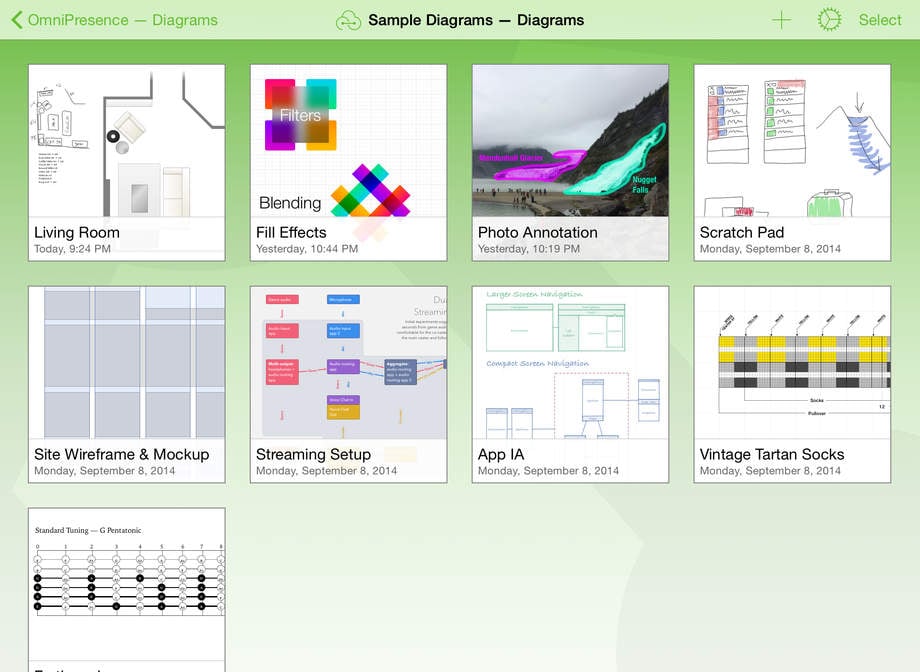Tap the Living Room title label
920x672 pixels.
tap(77, 232)
